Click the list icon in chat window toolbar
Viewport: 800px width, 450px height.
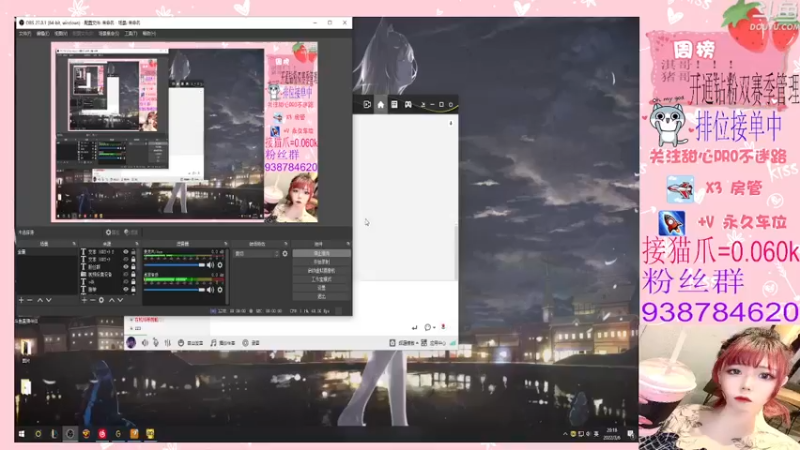click(x=394, y=105)
